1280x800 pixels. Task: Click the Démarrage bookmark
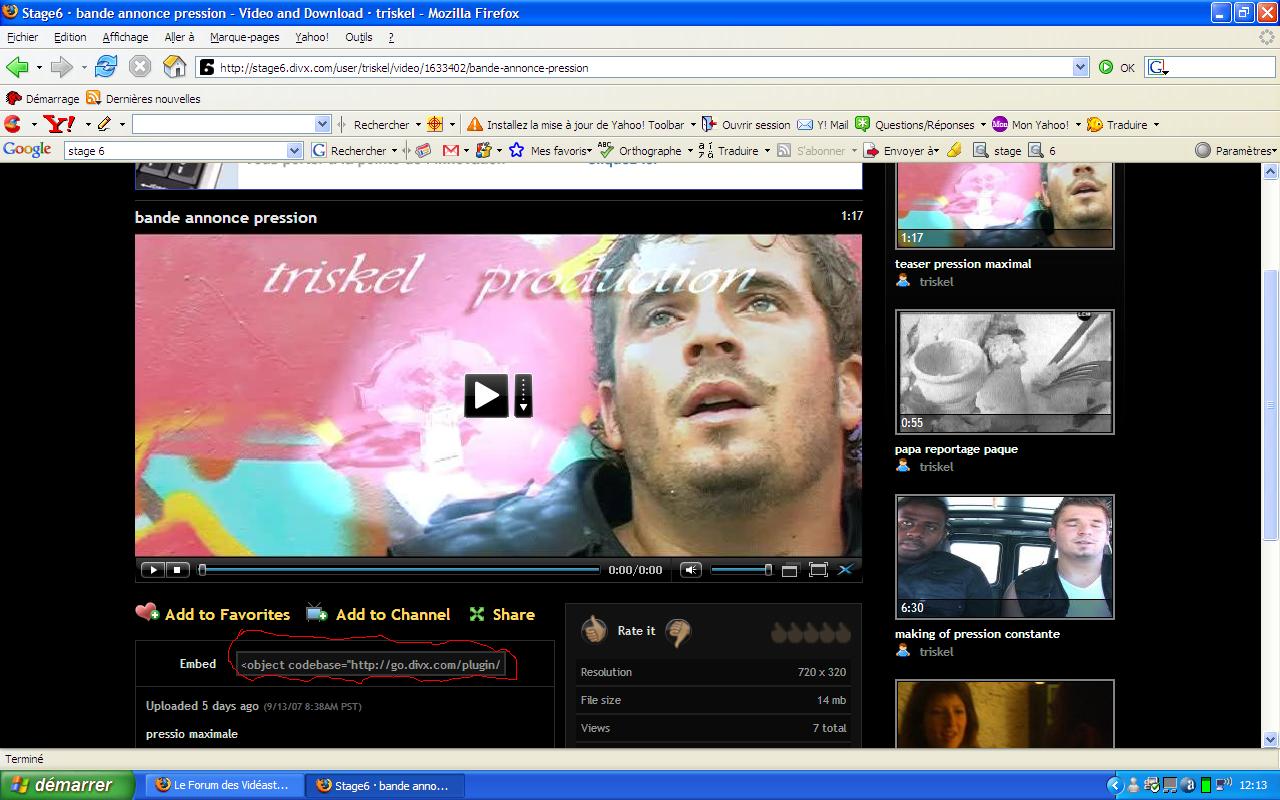click(x=43, y=98)
